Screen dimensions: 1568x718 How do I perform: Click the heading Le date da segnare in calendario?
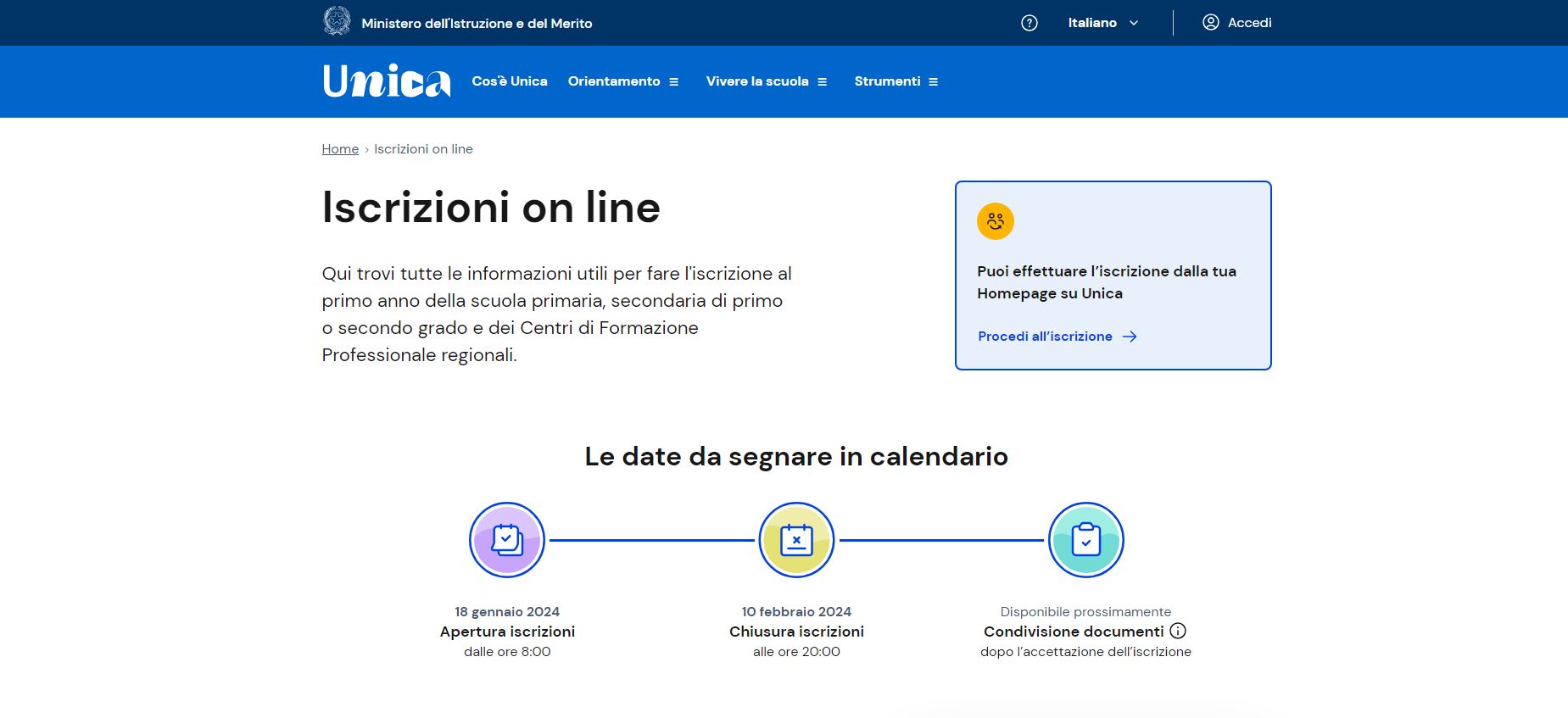pyautogui.click(x=796, y=456)
